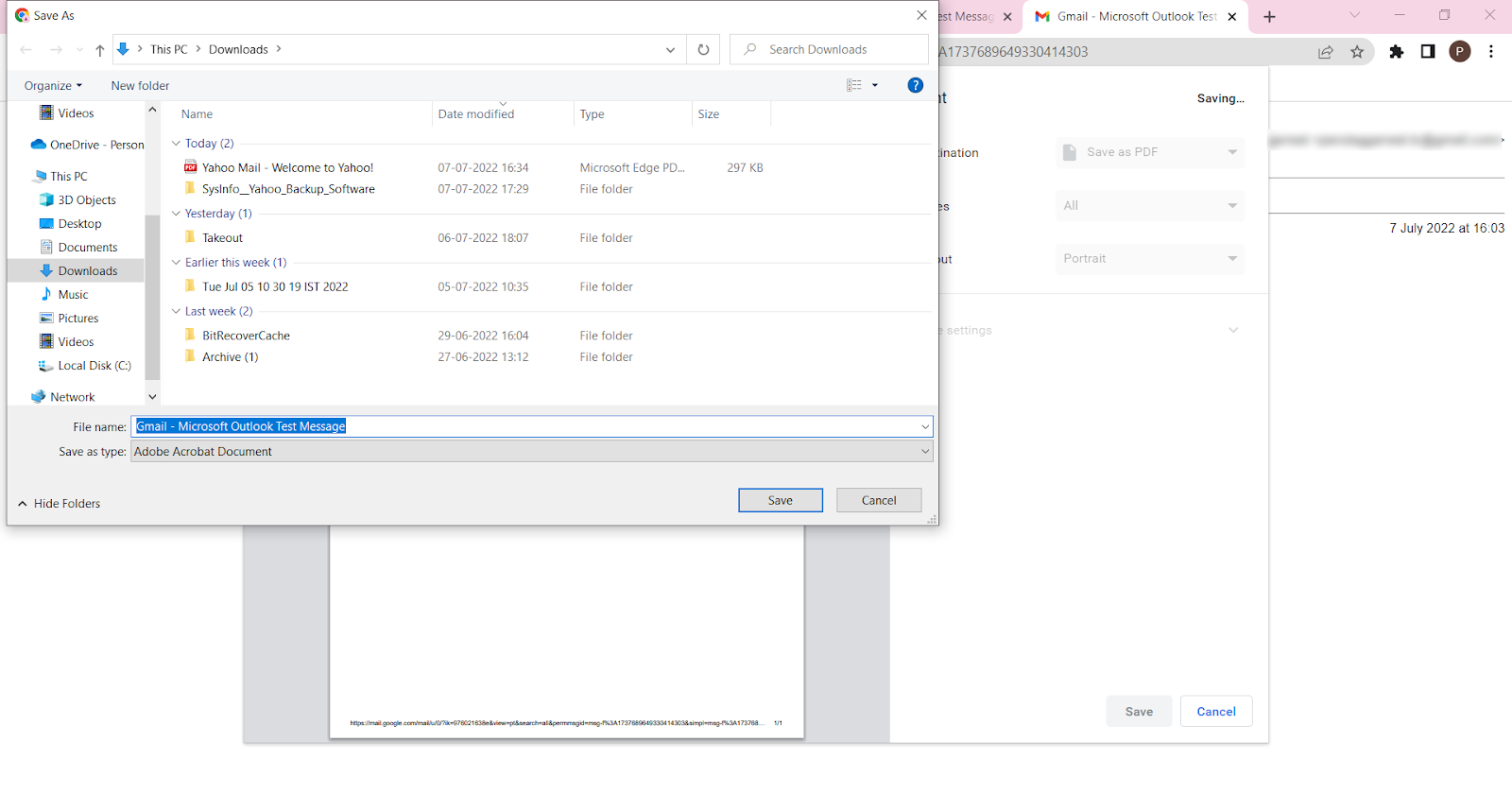Click the Search Downloads box
Viewport: 1512px width, 812px height.
pos(829,50)
